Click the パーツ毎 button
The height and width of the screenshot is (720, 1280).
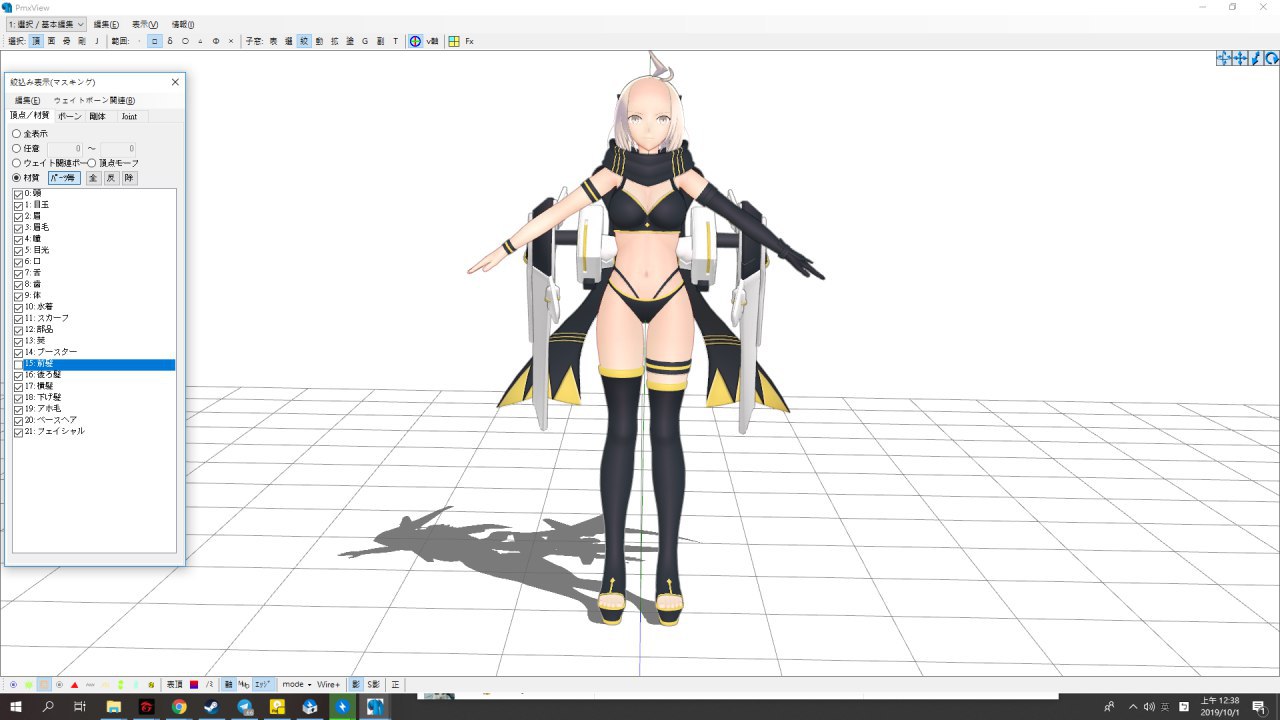[x=64, y=178]
